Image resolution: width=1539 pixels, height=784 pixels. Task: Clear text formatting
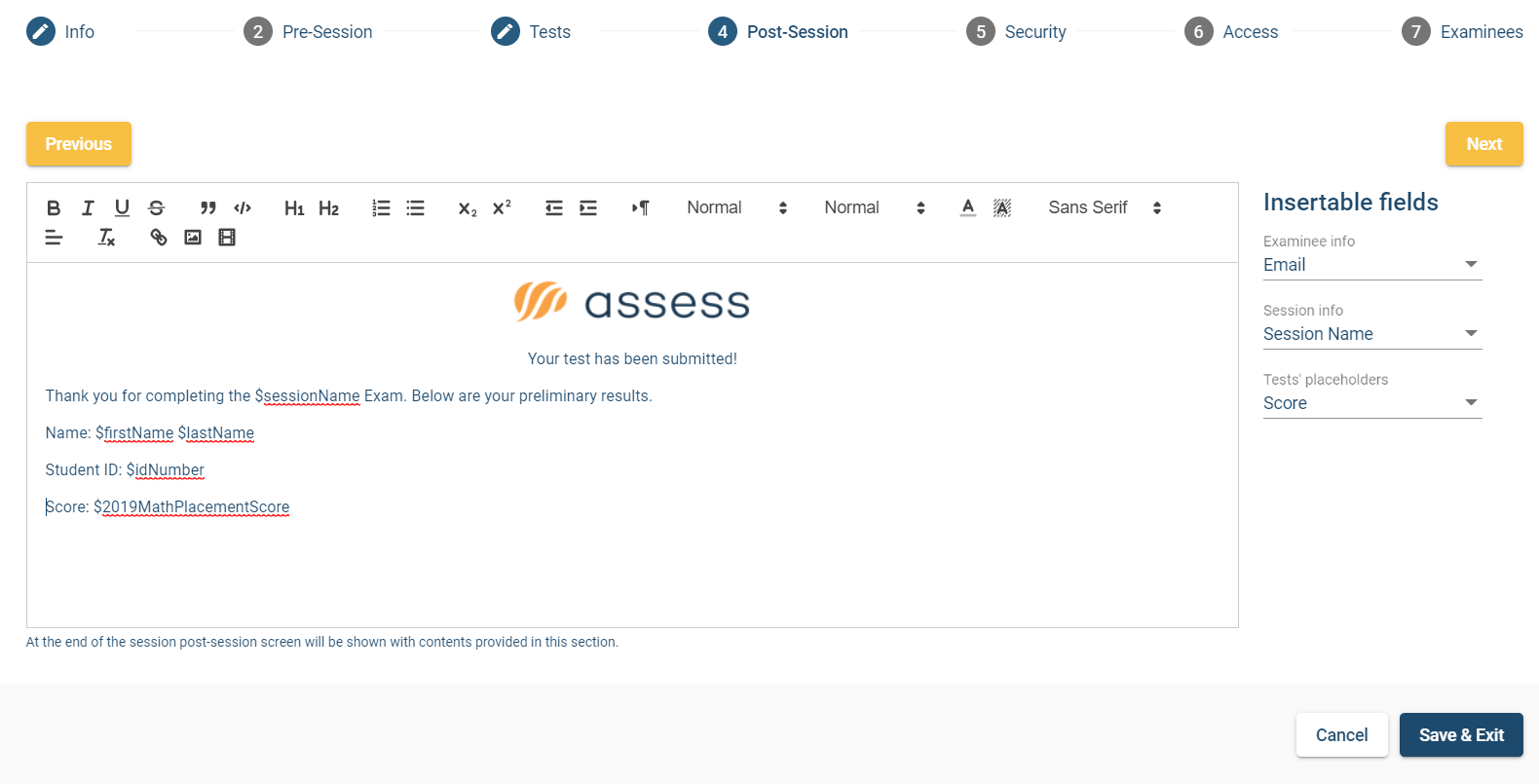pyautogui.click(x=106, y=237)
